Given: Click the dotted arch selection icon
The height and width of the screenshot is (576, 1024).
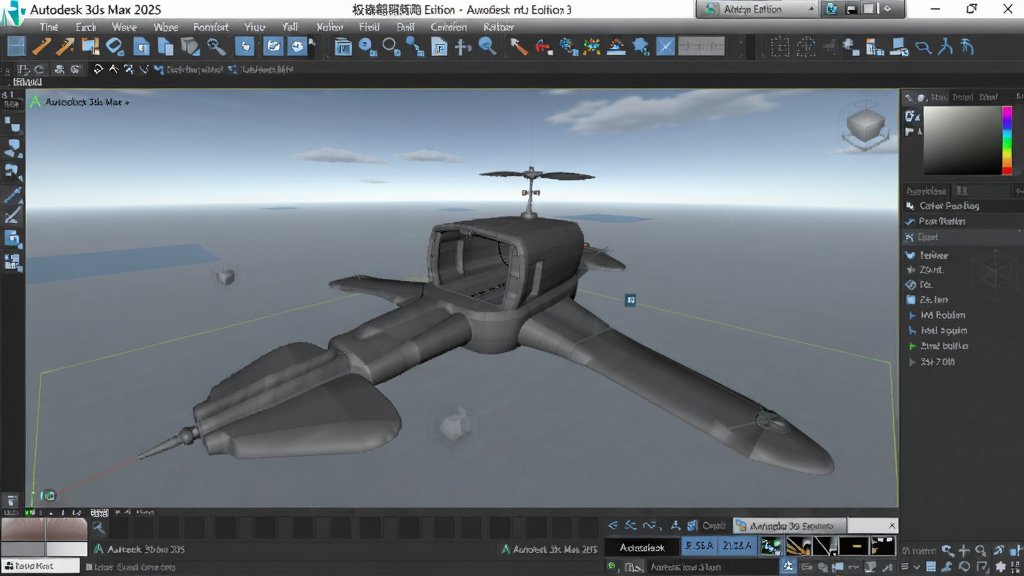Looking at the screenshot, I should (805, 47).
